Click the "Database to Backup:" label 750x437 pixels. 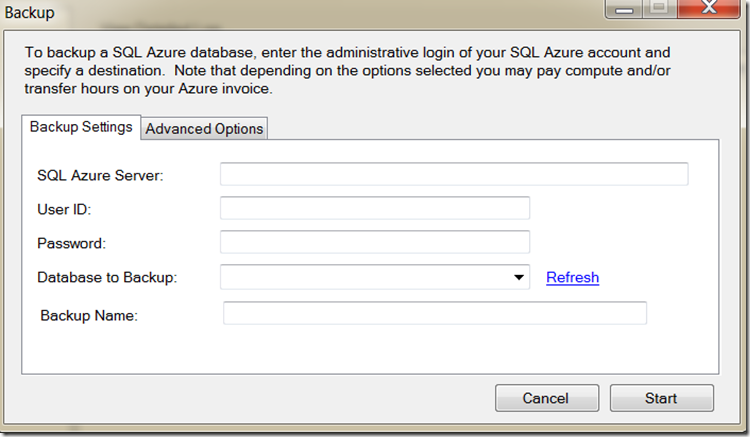click(x=107, y=277)
